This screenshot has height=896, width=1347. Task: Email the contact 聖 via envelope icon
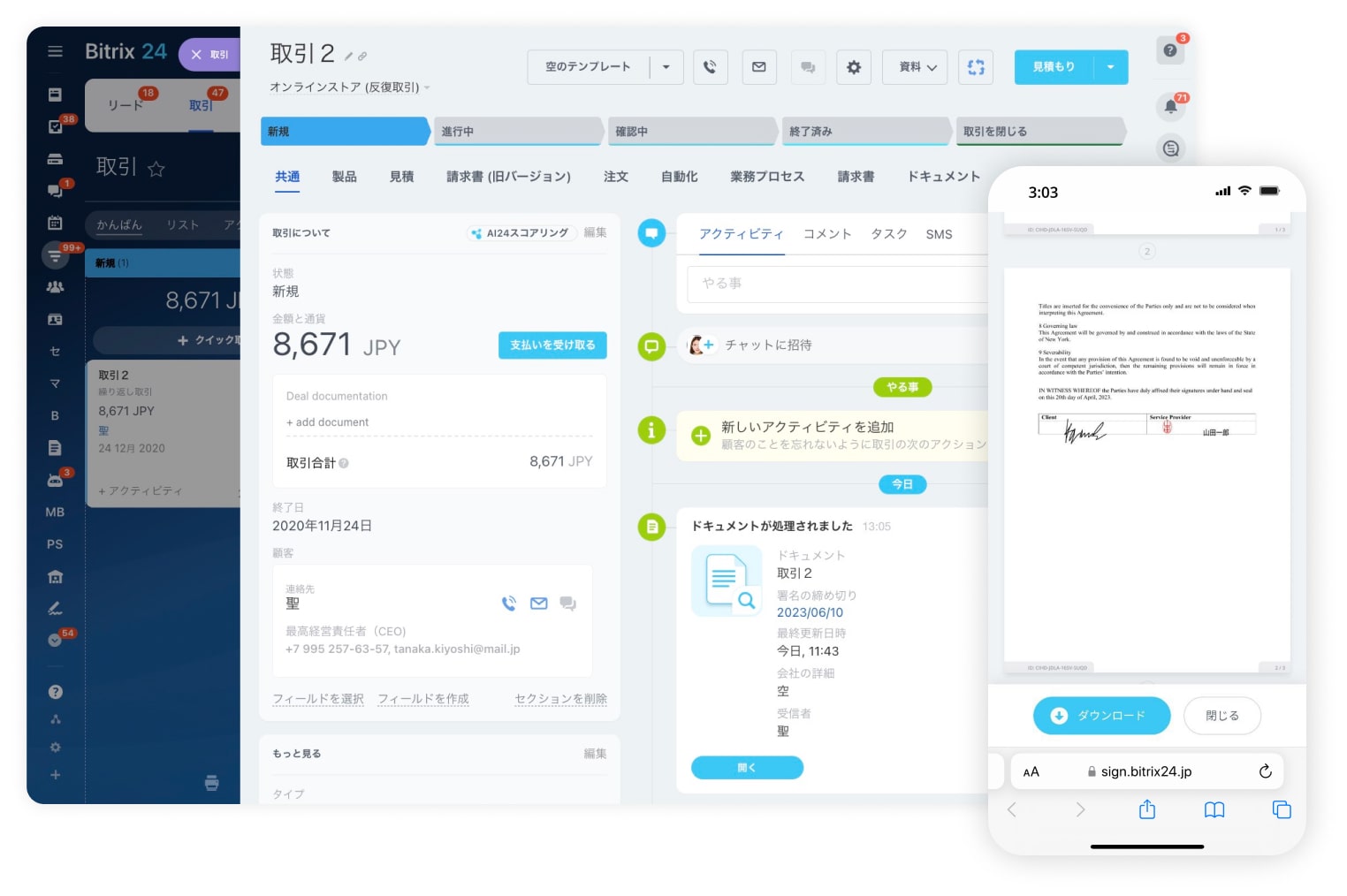pos(539,604)
